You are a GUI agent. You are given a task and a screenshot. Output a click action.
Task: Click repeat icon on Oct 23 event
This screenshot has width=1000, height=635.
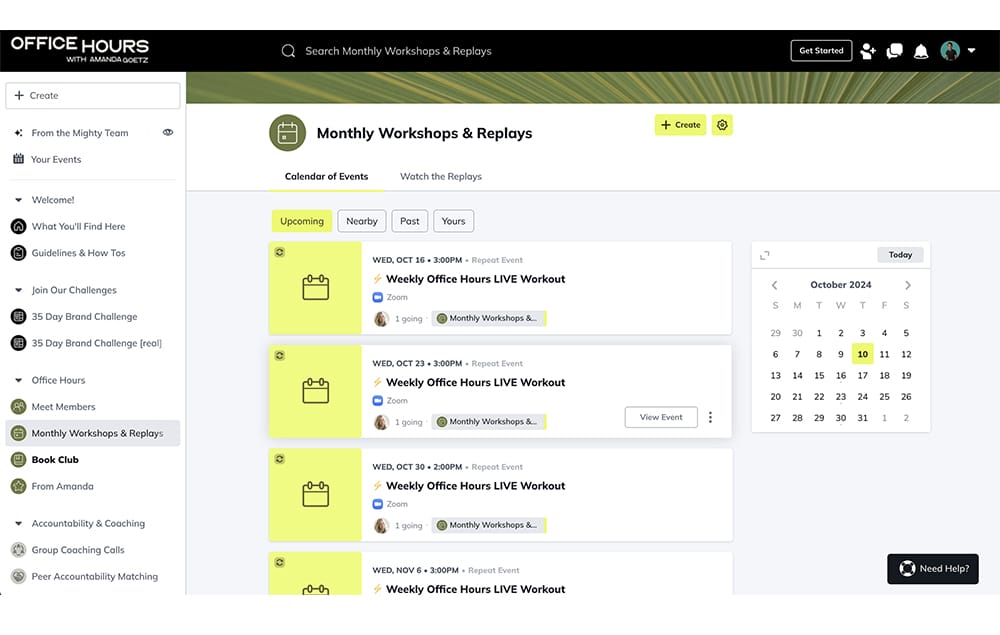click(279, 356)
